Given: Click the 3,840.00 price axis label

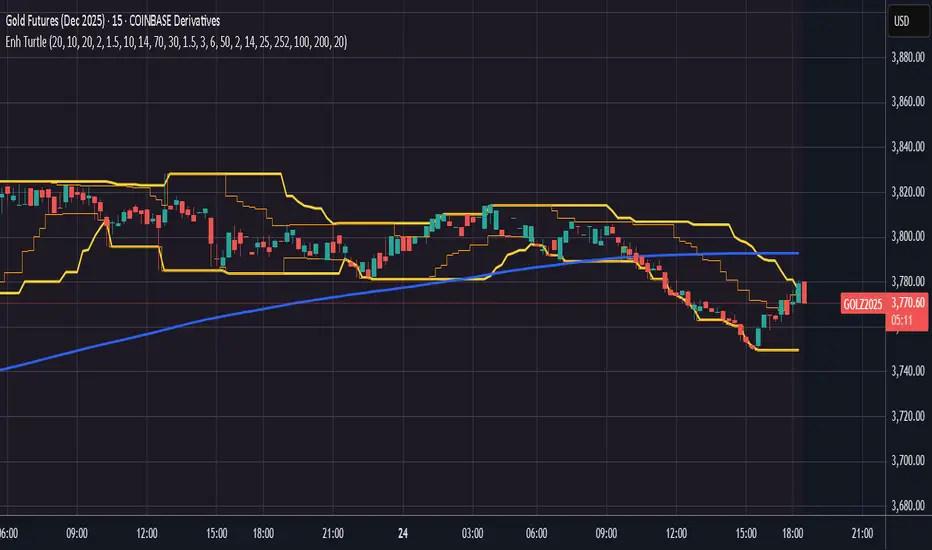Looking at the screenshot, I should pyautogui.click(x=908, y=146).
